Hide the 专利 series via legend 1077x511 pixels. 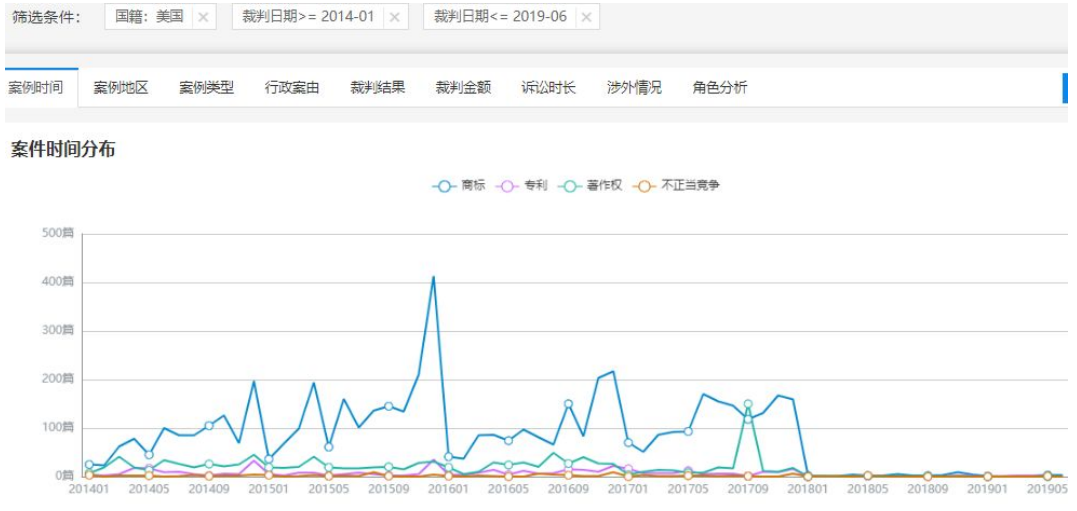coord(522,185)
